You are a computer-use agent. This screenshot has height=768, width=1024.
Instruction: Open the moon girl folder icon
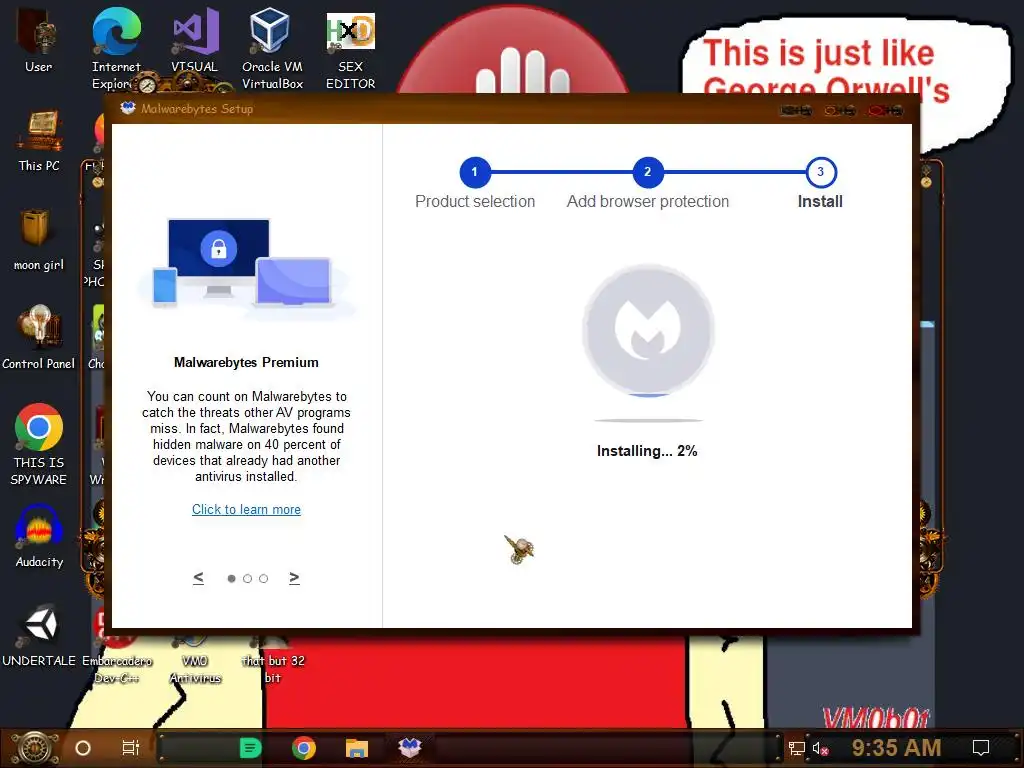tap(39, 239)
